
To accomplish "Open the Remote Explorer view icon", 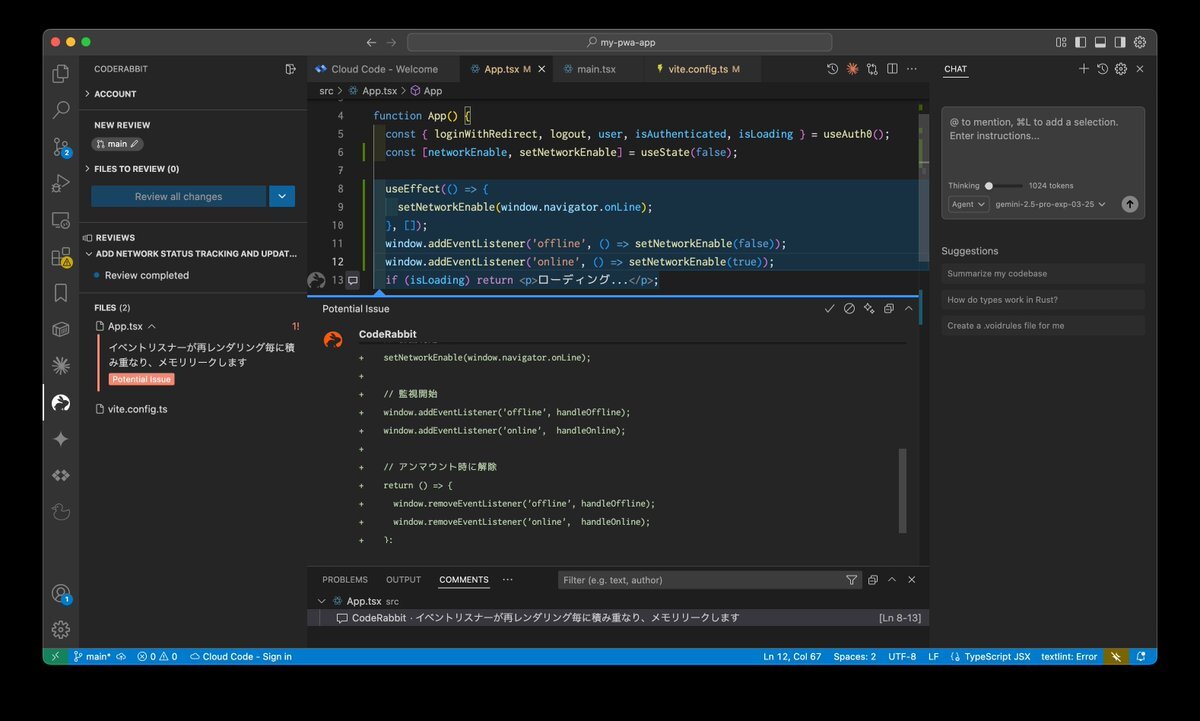I will pyautogui.click(x=61, y=220).
